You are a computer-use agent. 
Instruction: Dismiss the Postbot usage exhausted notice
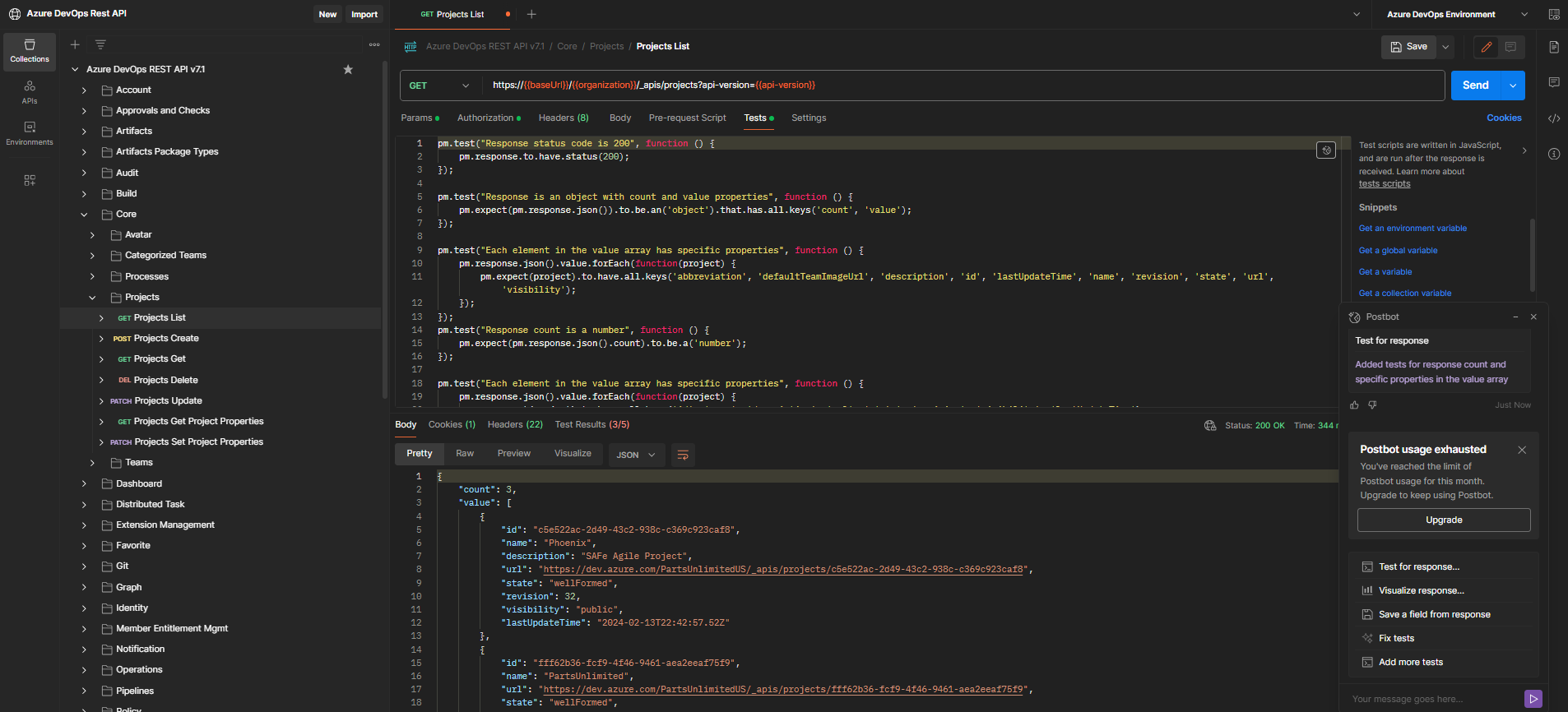point(1522,450)
